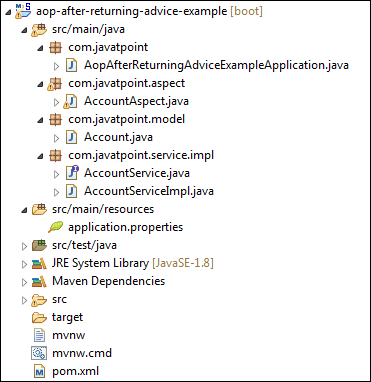This screenshot has height=382, width=371.
Task: Click the AopAfterReturningAdviceExampleApplication.java file icon
Action: point(71,65)
